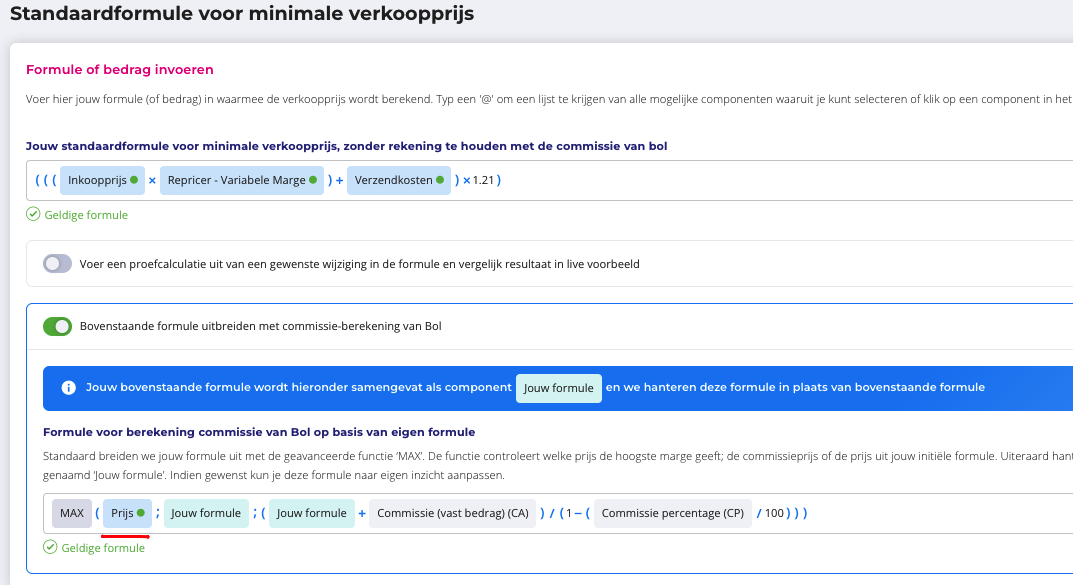
Task: Select the Repricer - Variabele Marge chip
Action: pos(236,180)
